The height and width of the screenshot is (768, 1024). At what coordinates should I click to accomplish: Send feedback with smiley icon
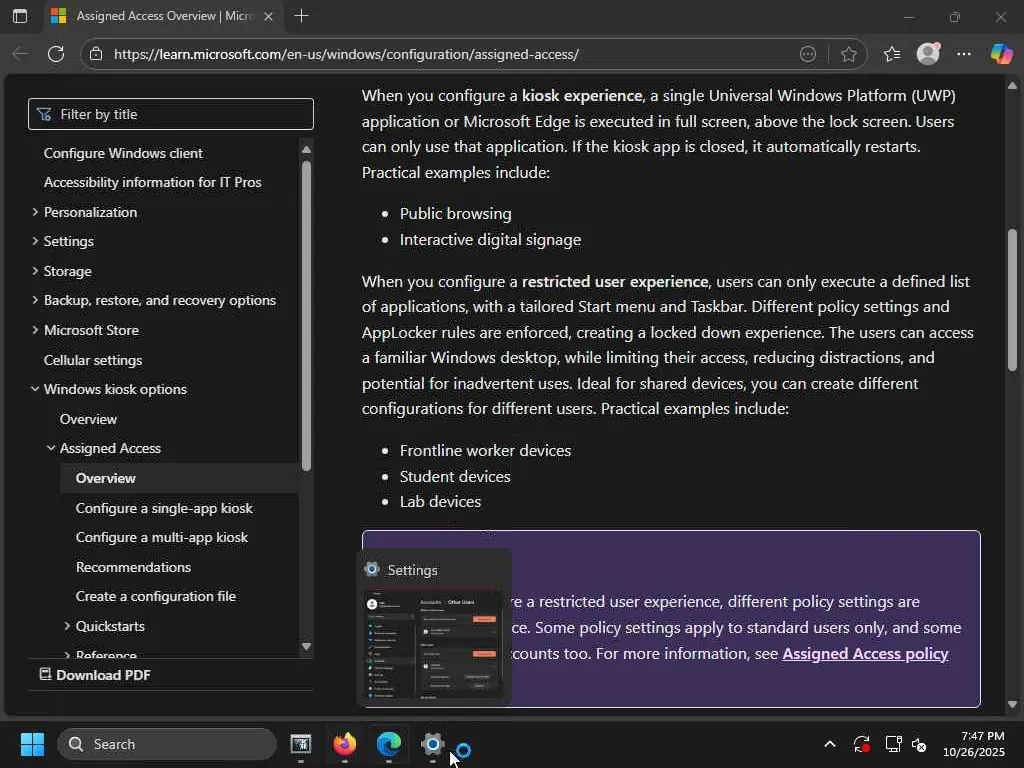click(x=808, y=54)
